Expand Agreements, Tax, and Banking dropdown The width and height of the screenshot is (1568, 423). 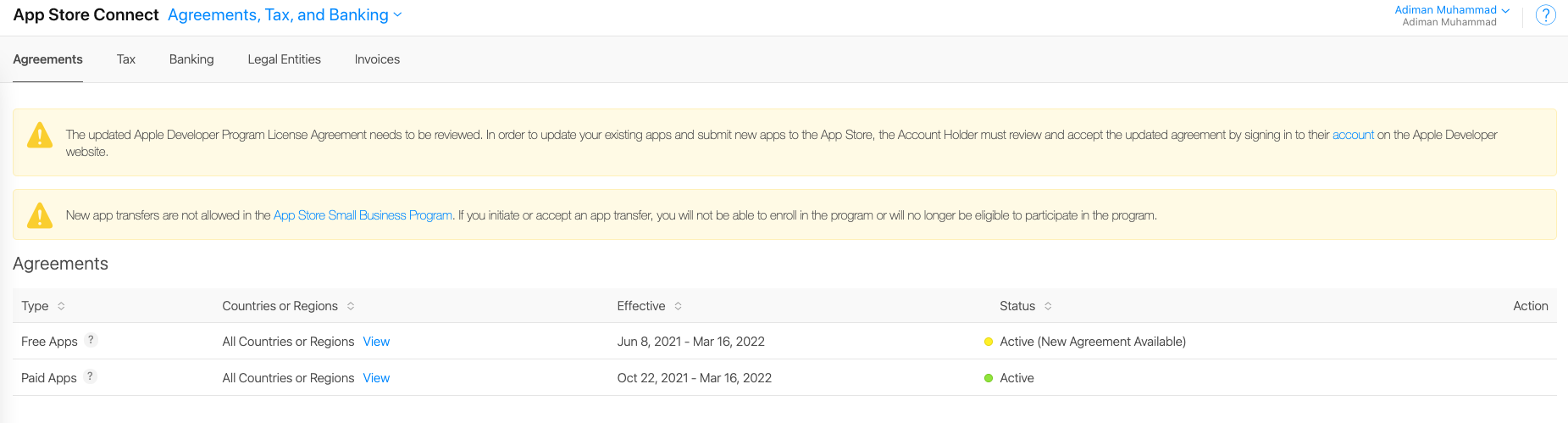(x=285, y=15)
